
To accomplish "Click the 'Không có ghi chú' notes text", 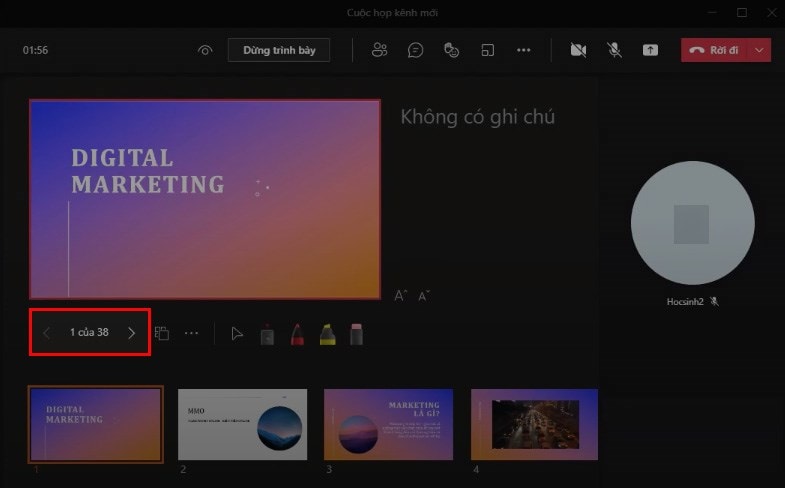I will point(478,117).
